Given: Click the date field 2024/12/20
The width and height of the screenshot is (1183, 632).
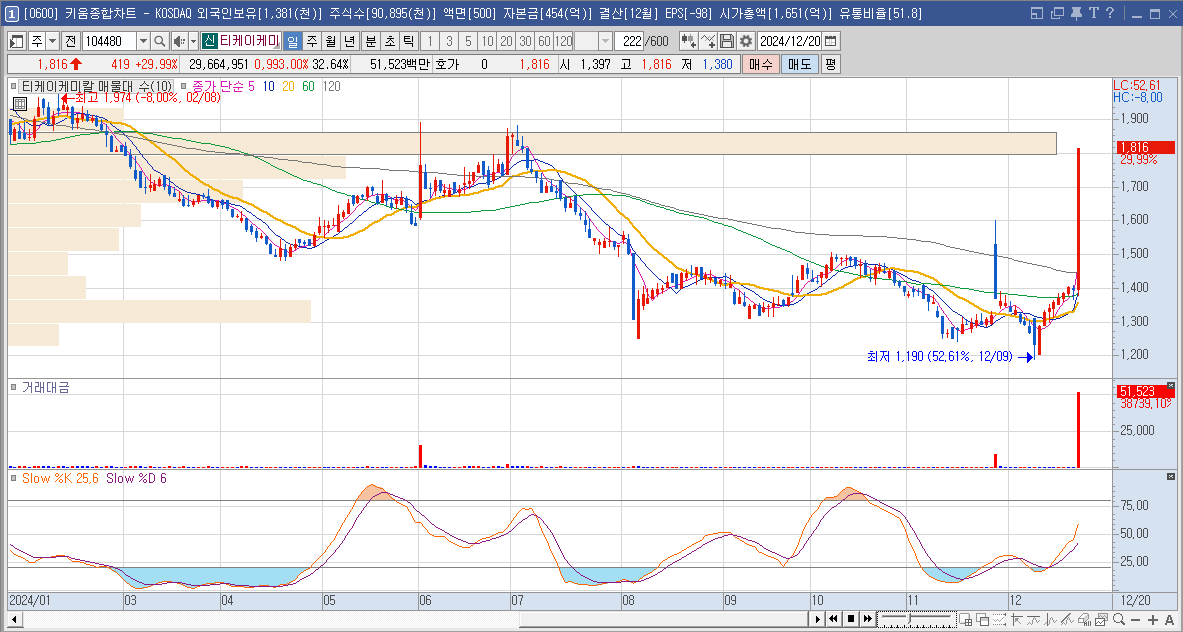Looking at the screenshot, I should 789,41.
